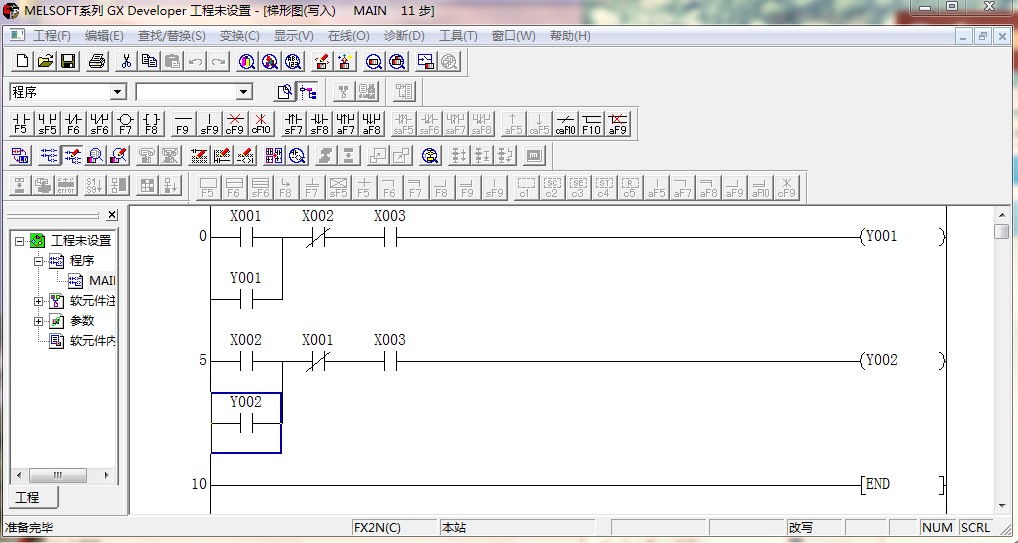Click the print icon
This screenshot has width=1018, height=543.
(x=97, y=61)
